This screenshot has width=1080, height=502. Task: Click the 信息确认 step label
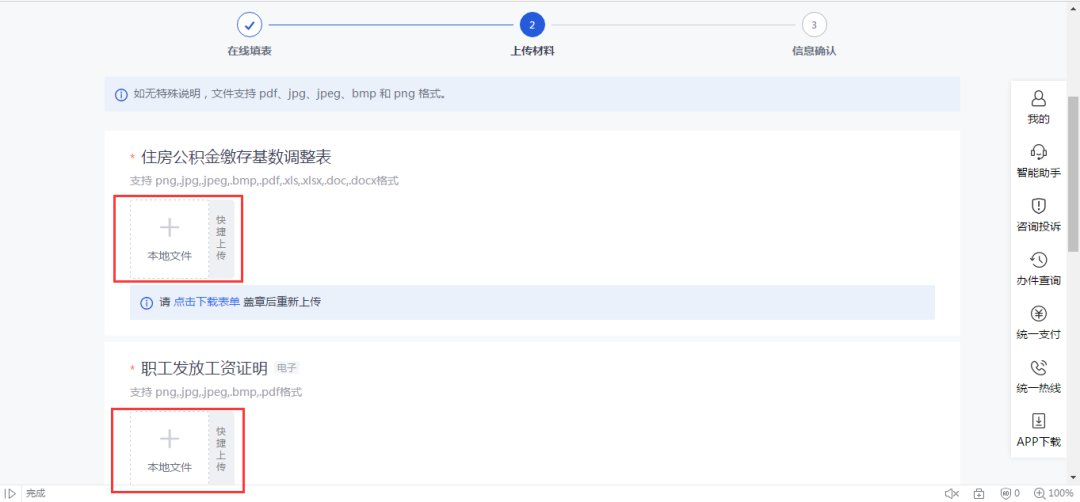click(x=814, y=51)
